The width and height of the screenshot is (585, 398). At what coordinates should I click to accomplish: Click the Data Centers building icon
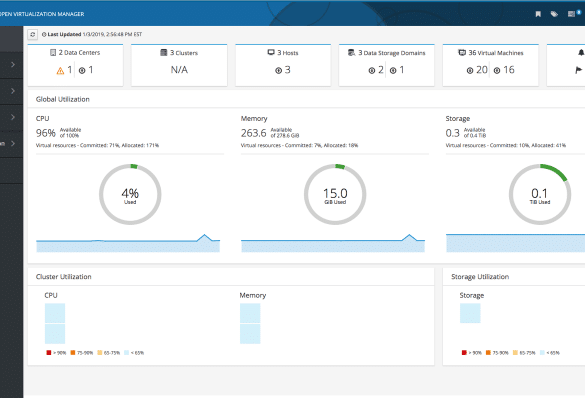tap(53, 53)
